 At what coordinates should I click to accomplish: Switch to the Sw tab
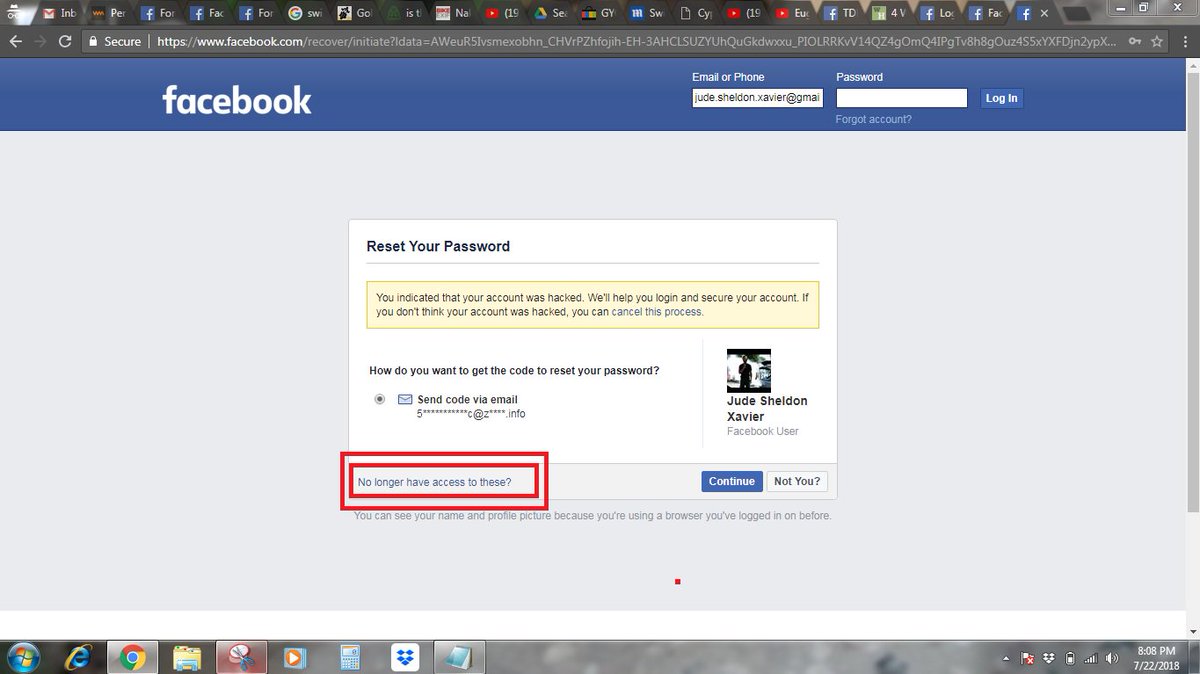[x=648, y=14]
